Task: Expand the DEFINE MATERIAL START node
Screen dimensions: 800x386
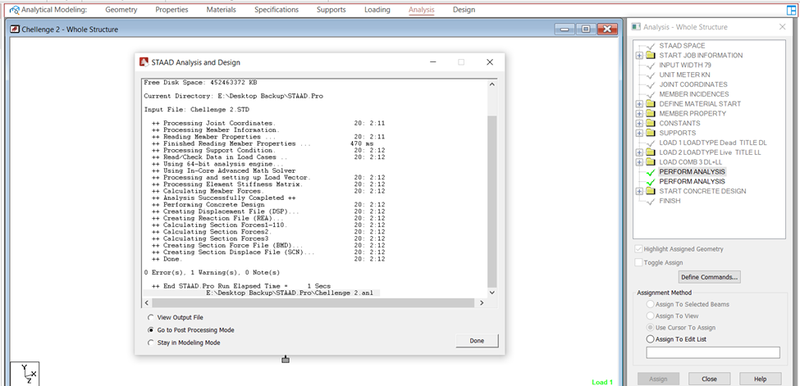Action: (639, 104)
